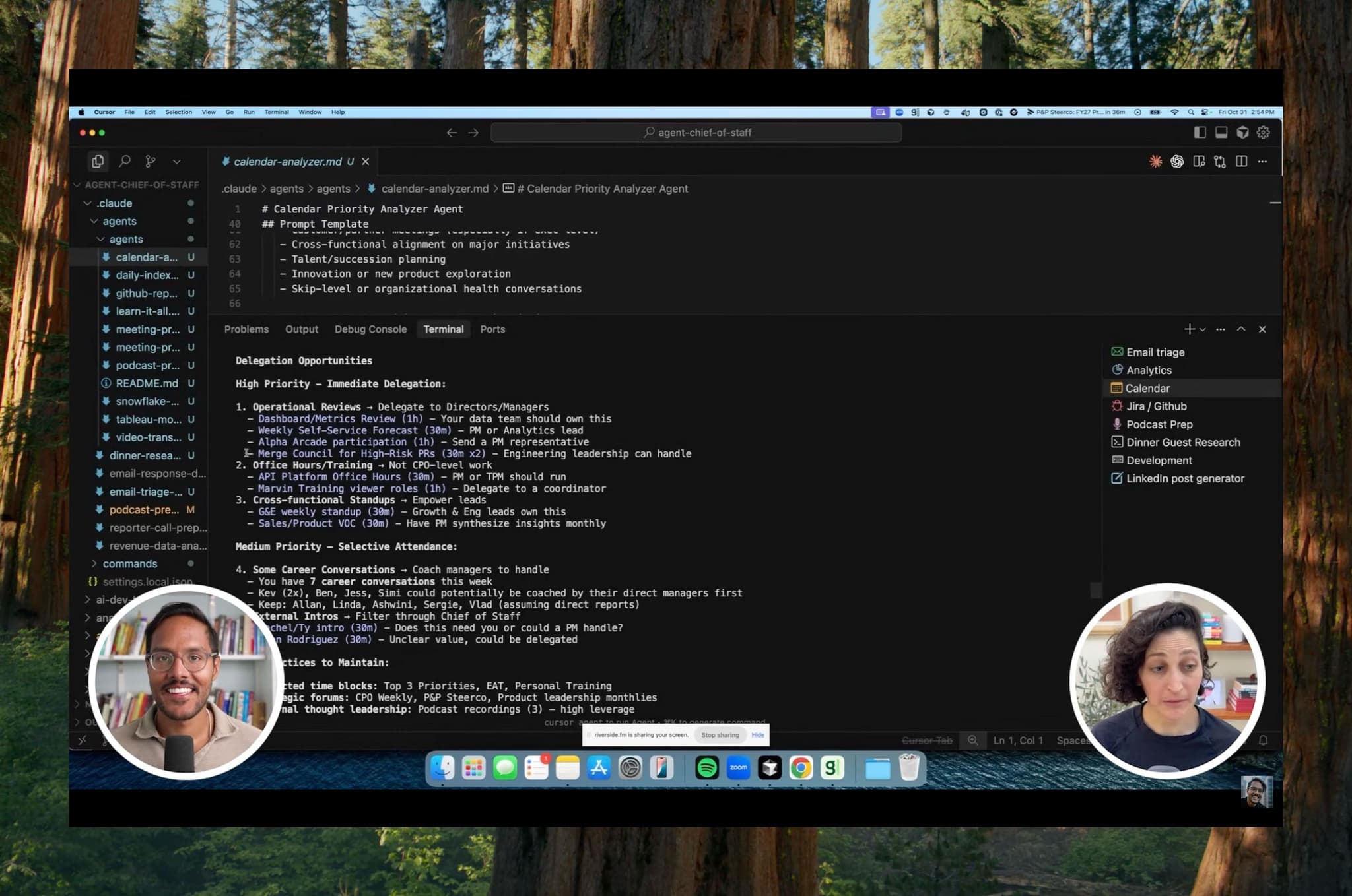This screenshot has height=896, width=1352.
Task: Open the Source Control branch icon
Action: pyautogui.click(x=151, y=161)
